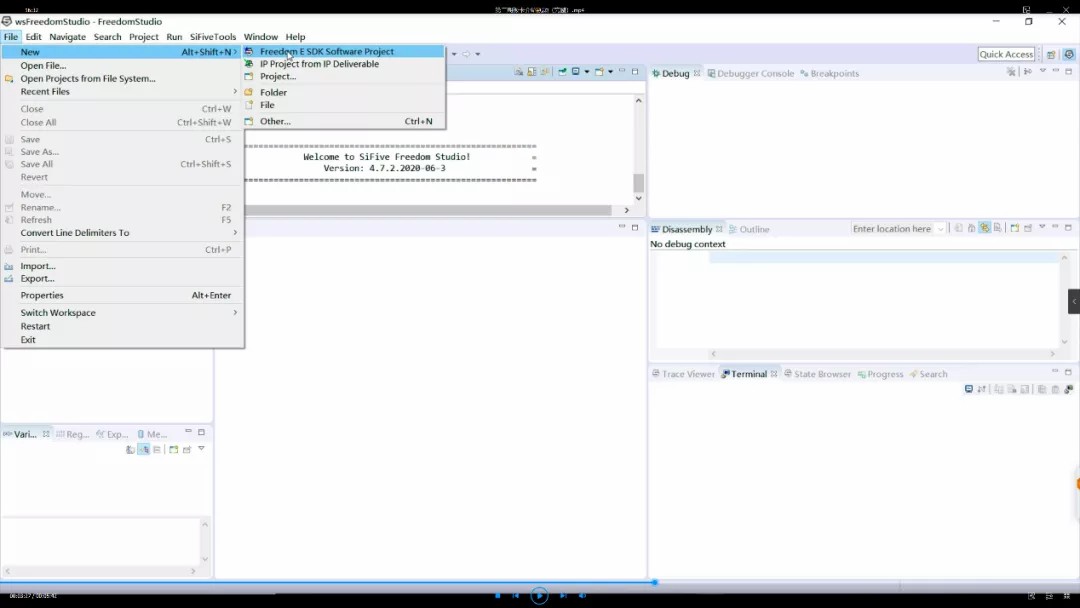Click Collapse All in Variables view

click(157, 450)
